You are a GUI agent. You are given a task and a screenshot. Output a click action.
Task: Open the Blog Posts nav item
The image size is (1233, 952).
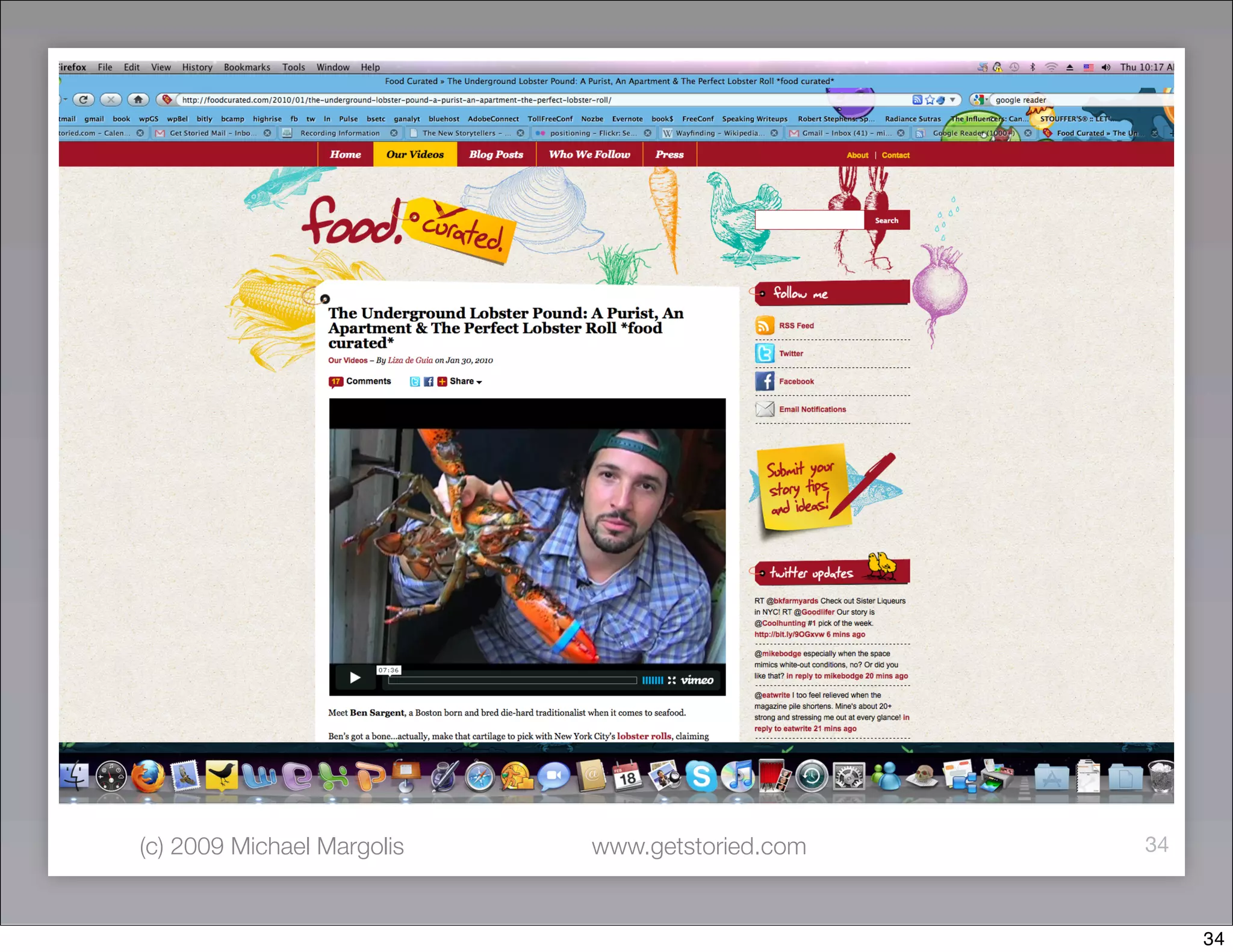point(496,155)
